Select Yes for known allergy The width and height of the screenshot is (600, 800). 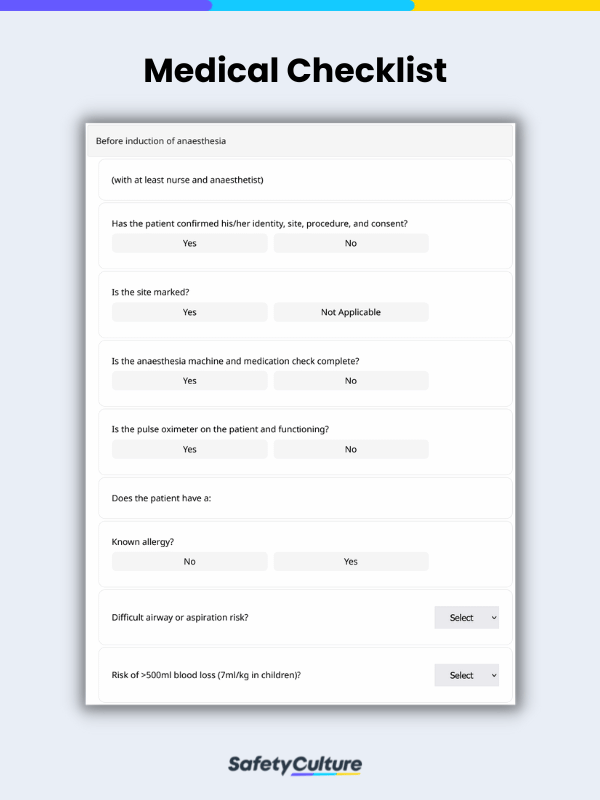coord(350,561)
